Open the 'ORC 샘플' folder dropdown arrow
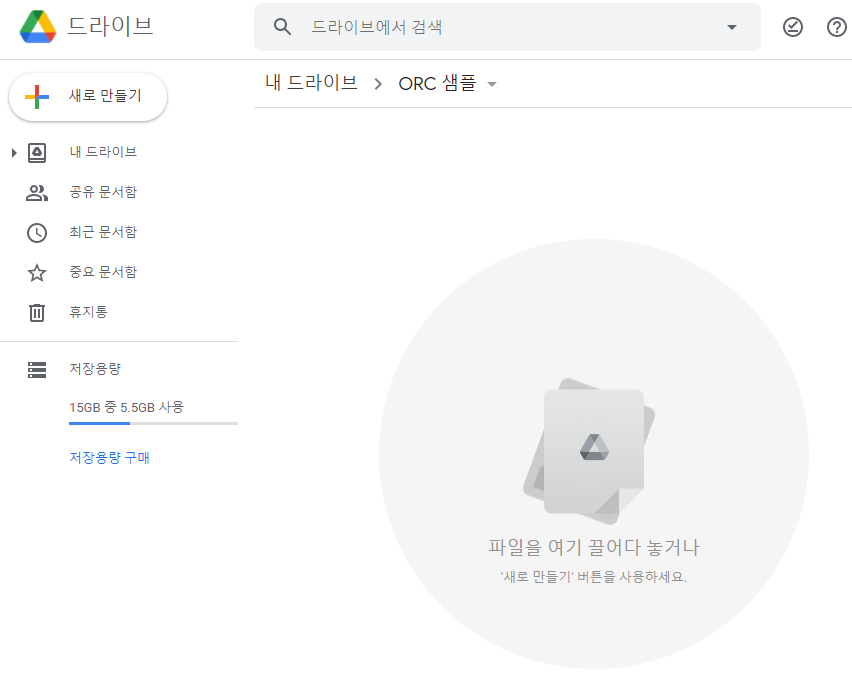The width and height of the screenshot is (852, 697). (x=492, y=84)
